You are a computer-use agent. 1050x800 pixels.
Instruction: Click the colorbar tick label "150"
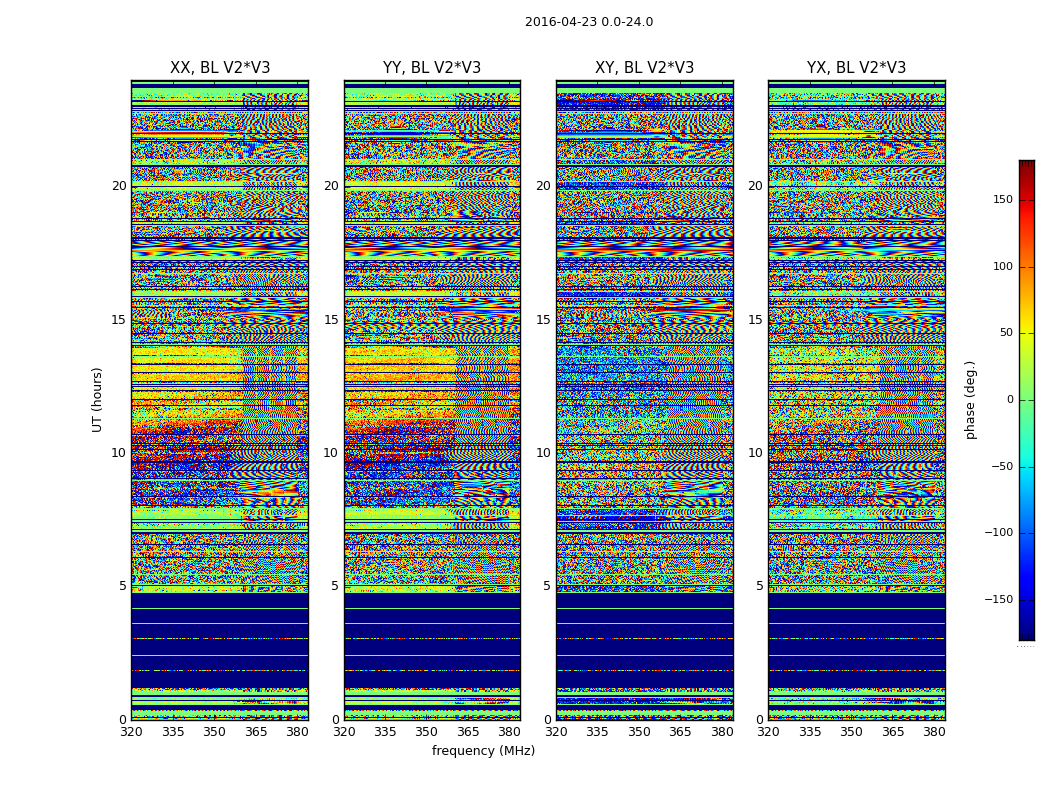pyautogui.click(x=1003, y=199)
